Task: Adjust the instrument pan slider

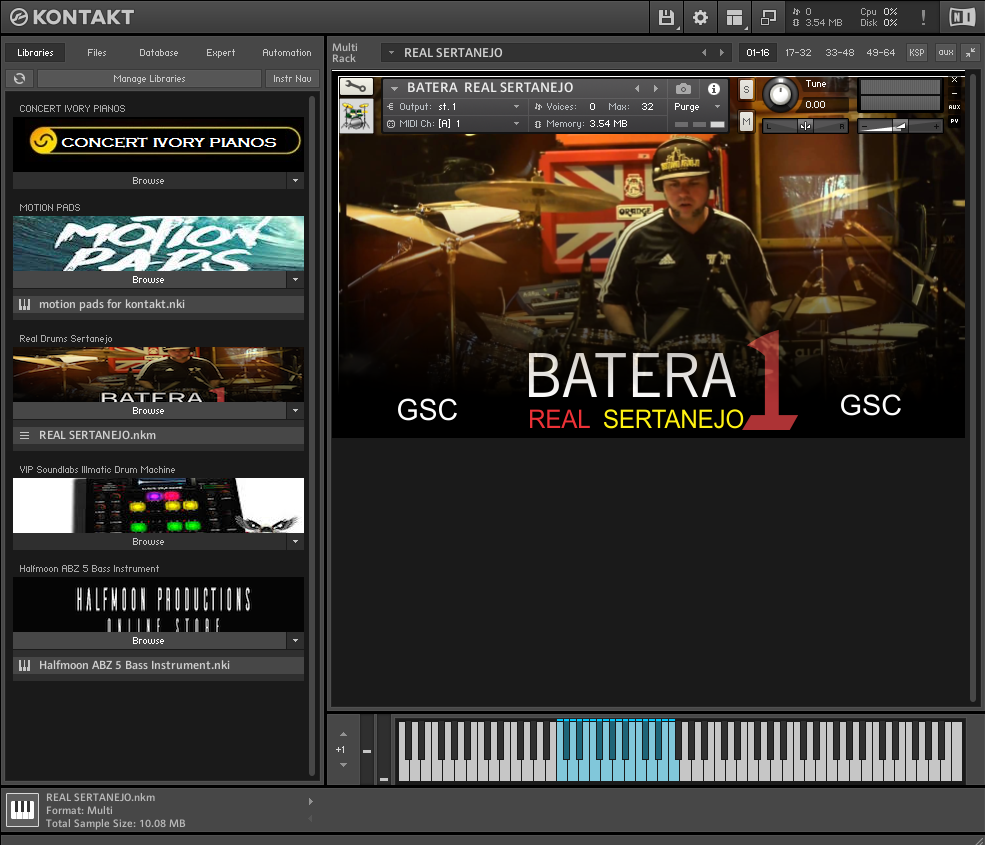Action: pyautogui.click(x=805, y=126)
